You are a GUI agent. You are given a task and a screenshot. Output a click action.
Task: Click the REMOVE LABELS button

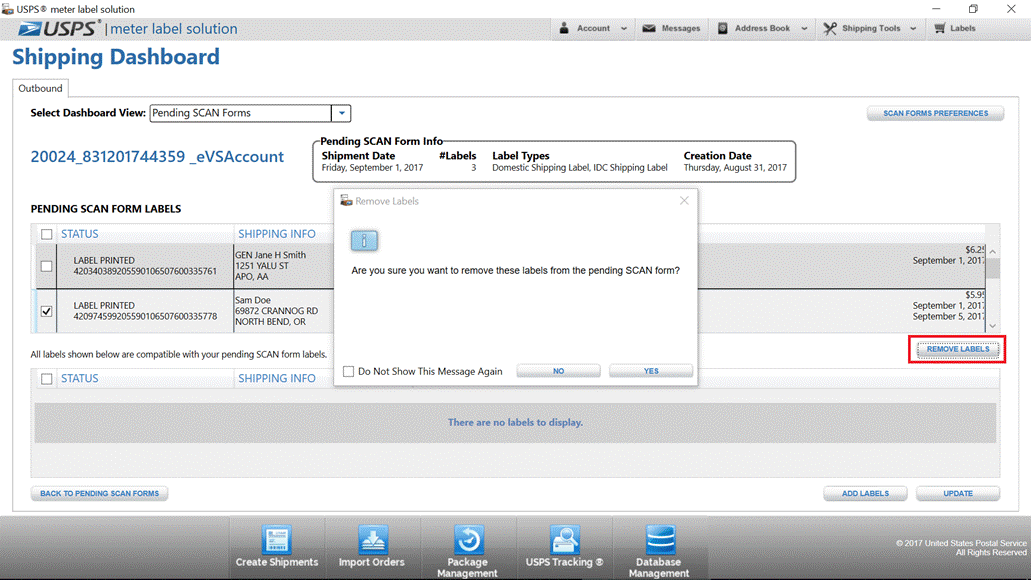(x=958, y=349)
